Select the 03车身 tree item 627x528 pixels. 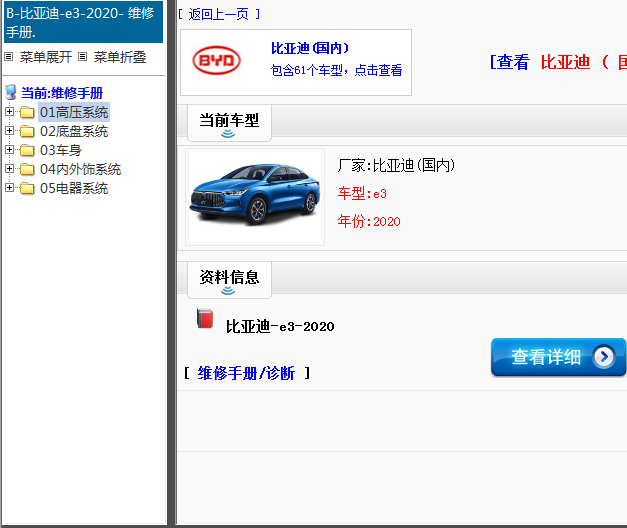click(61, 150)
